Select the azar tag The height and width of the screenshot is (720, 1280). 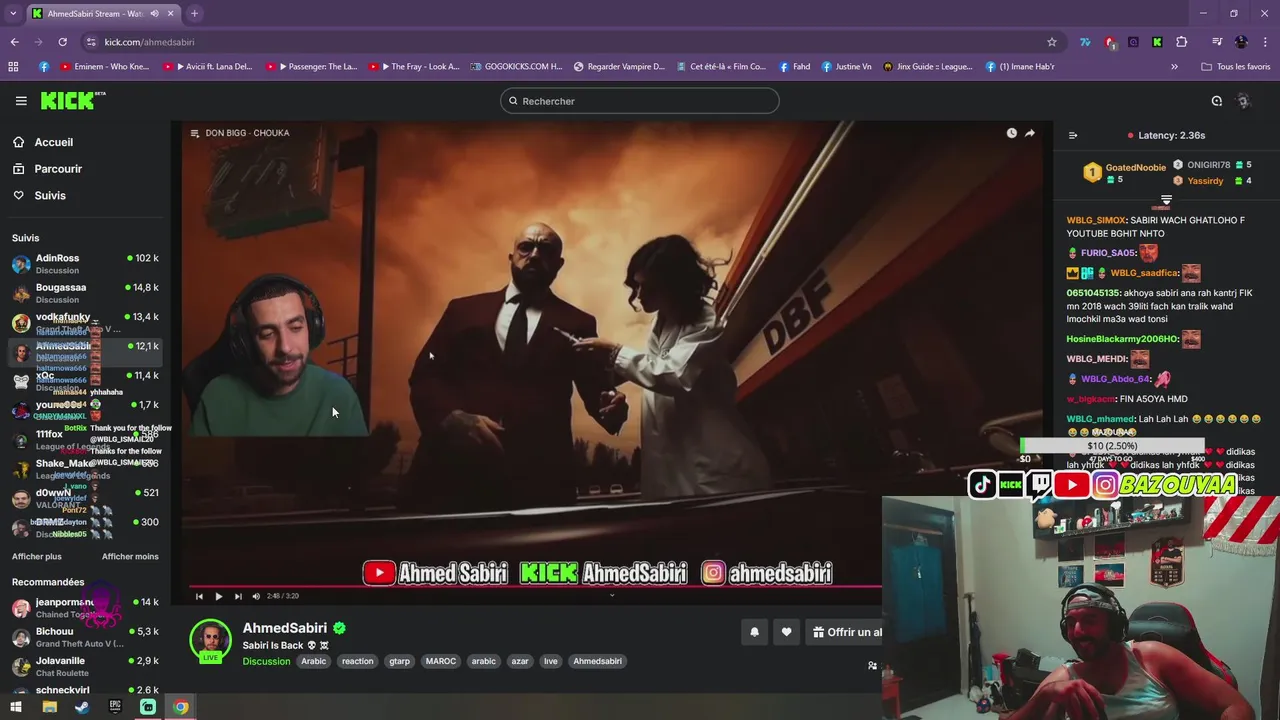(x=520, y=661)
